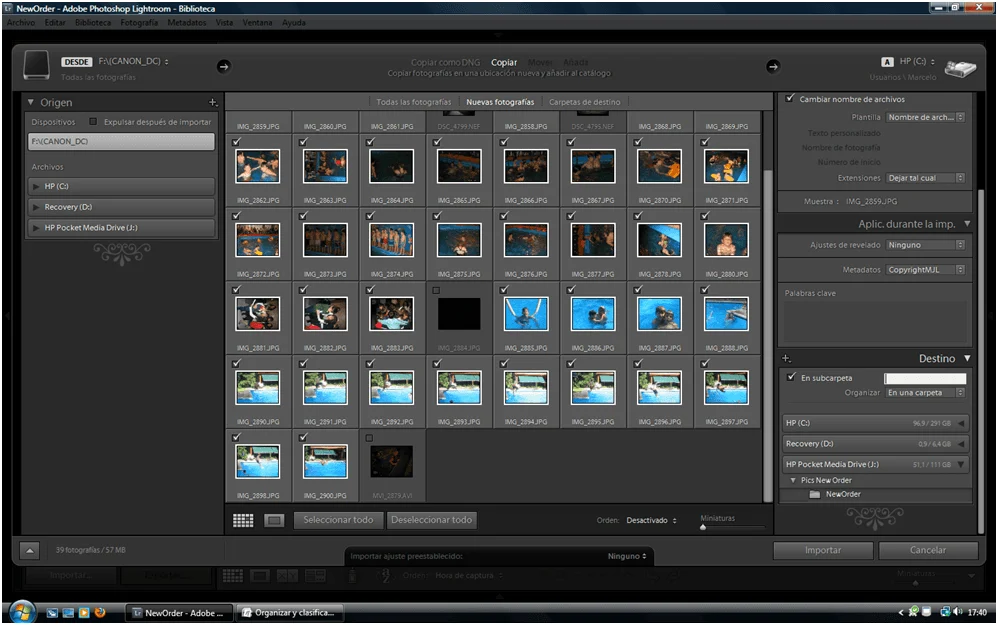Select the IMG_2893.JPG thumbnail

click(459, 388)
